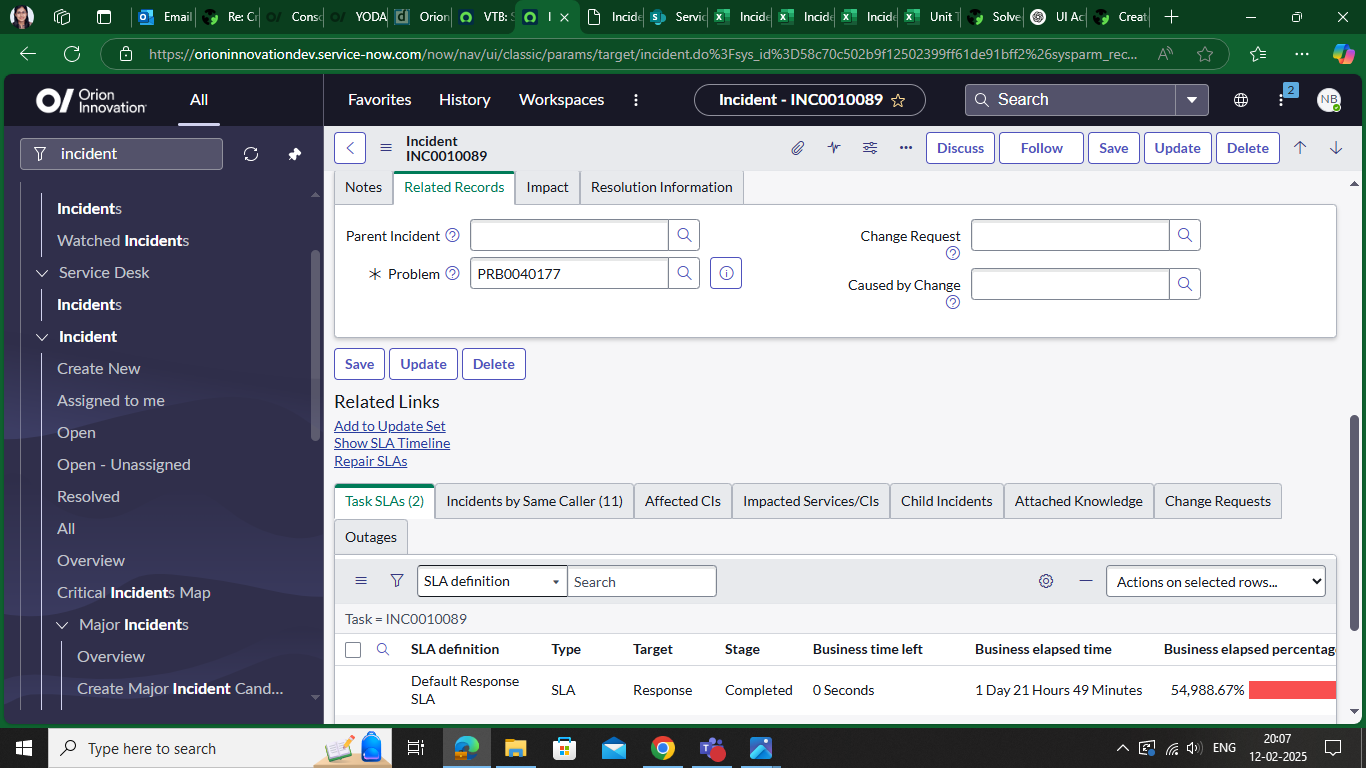Open the user avatar NB menu
The image size is (1366, 768).
point(1328,100)
